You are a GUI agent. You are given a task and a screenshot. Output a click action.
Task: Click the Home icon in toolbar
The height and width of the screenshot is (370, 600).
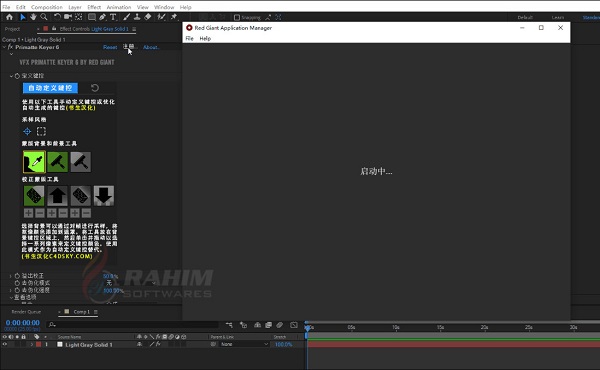click(x=9, y=17)
